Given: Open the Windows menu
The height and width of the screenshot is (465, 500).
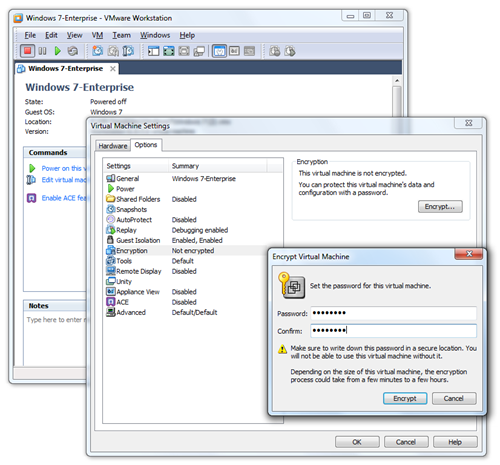Looking at the screenshot, I should 155,35.
